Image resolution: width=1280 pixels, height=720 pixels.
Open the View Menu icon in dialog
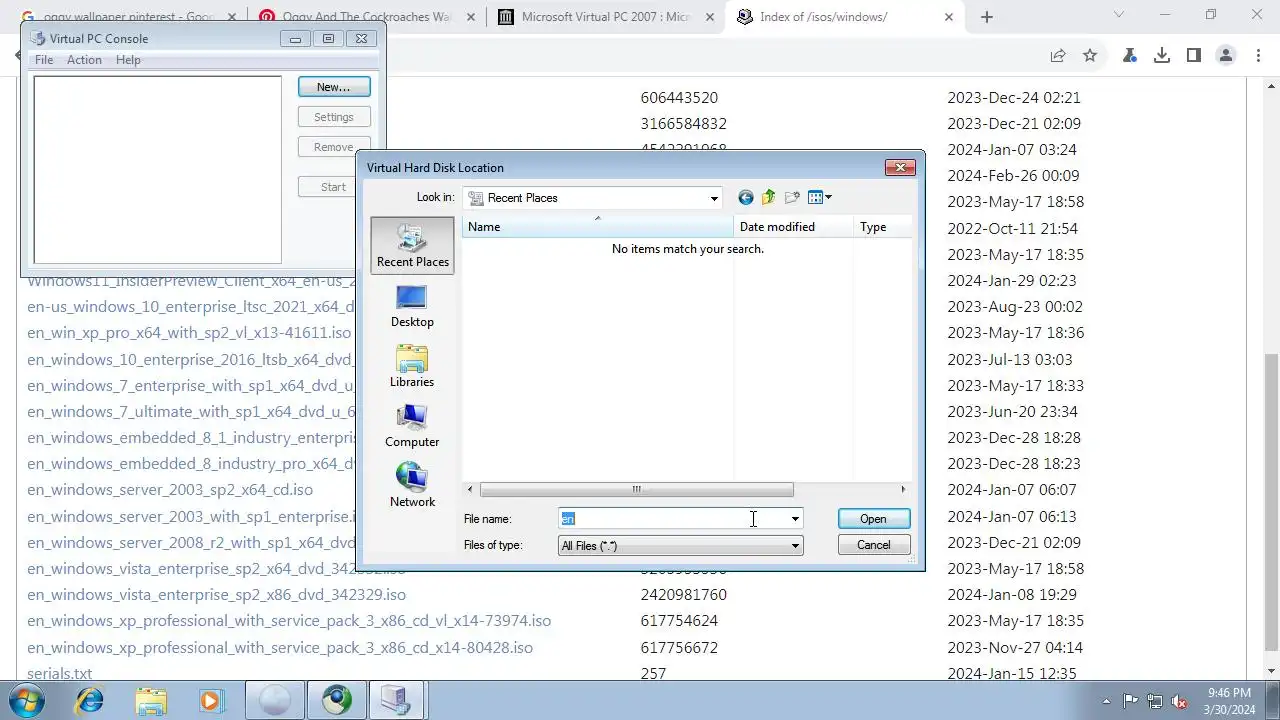click(820, 198)
